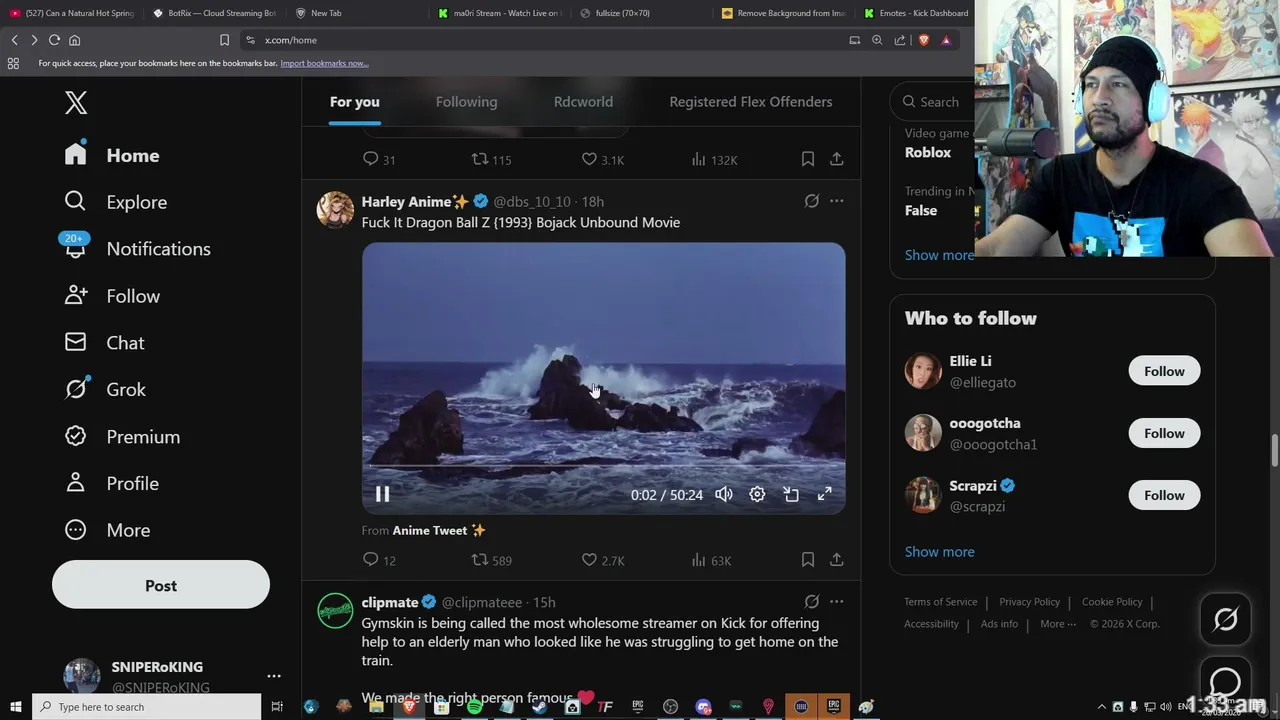
Task: Switch to the Emotes - Kick Dashboard tab
Action: point(916,13)
